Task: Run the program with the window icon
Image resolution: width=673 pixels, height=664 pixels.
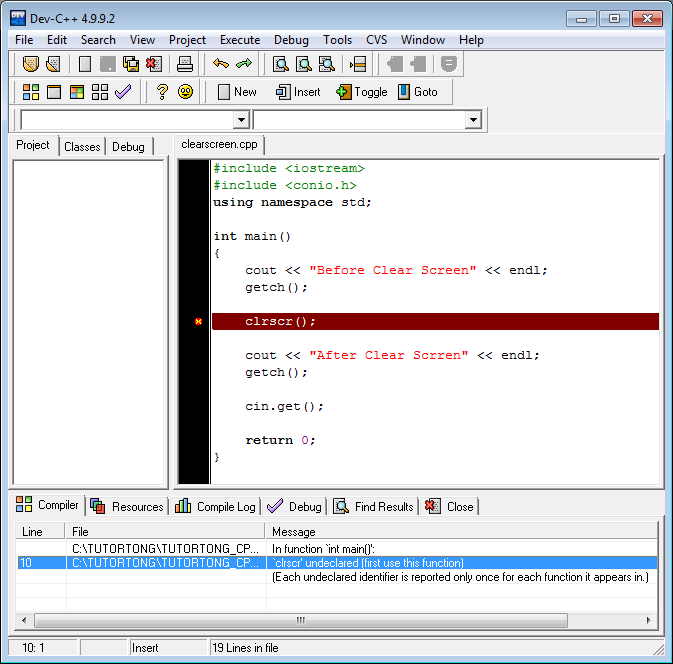Action: pos(54,92)
